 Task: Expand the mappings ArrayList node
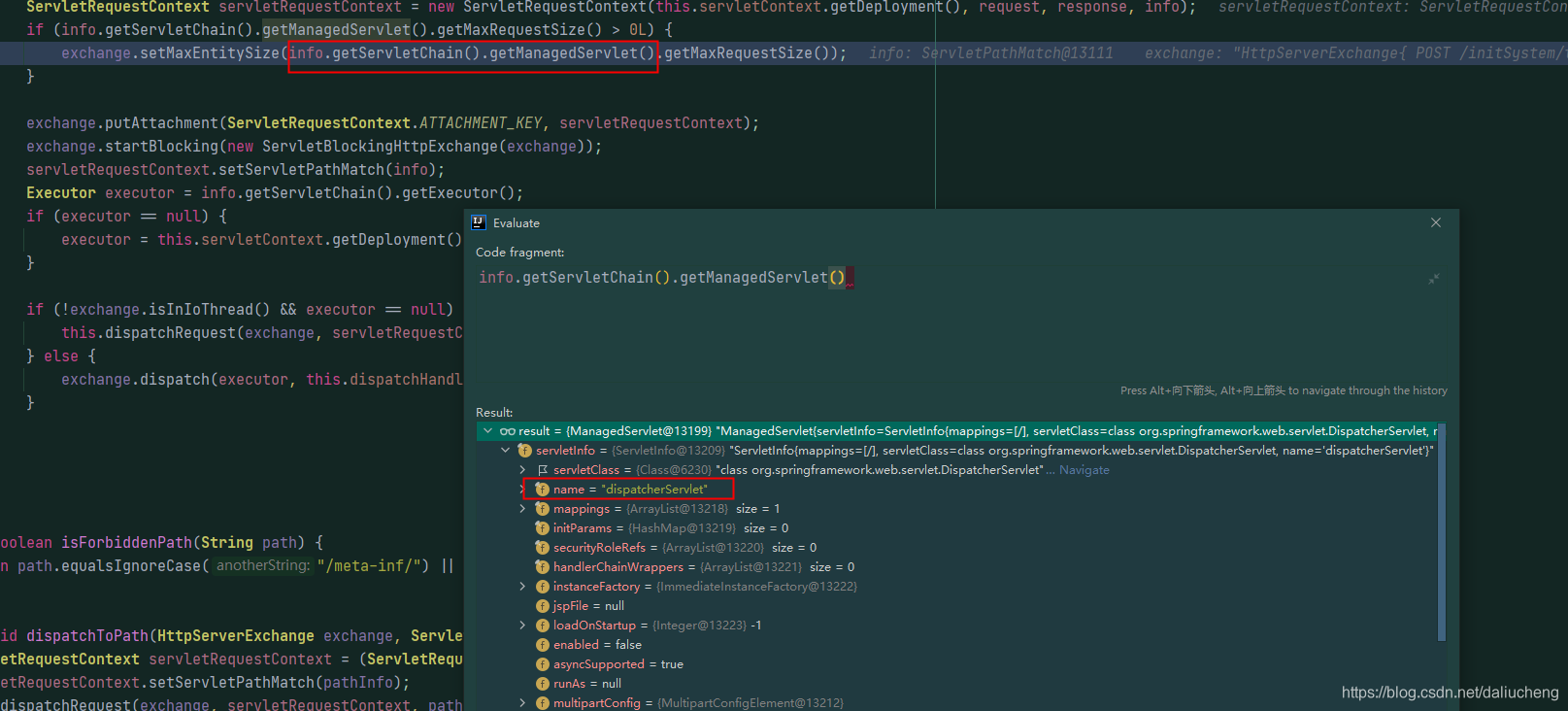pyautogui.click(x=522, y=508)
